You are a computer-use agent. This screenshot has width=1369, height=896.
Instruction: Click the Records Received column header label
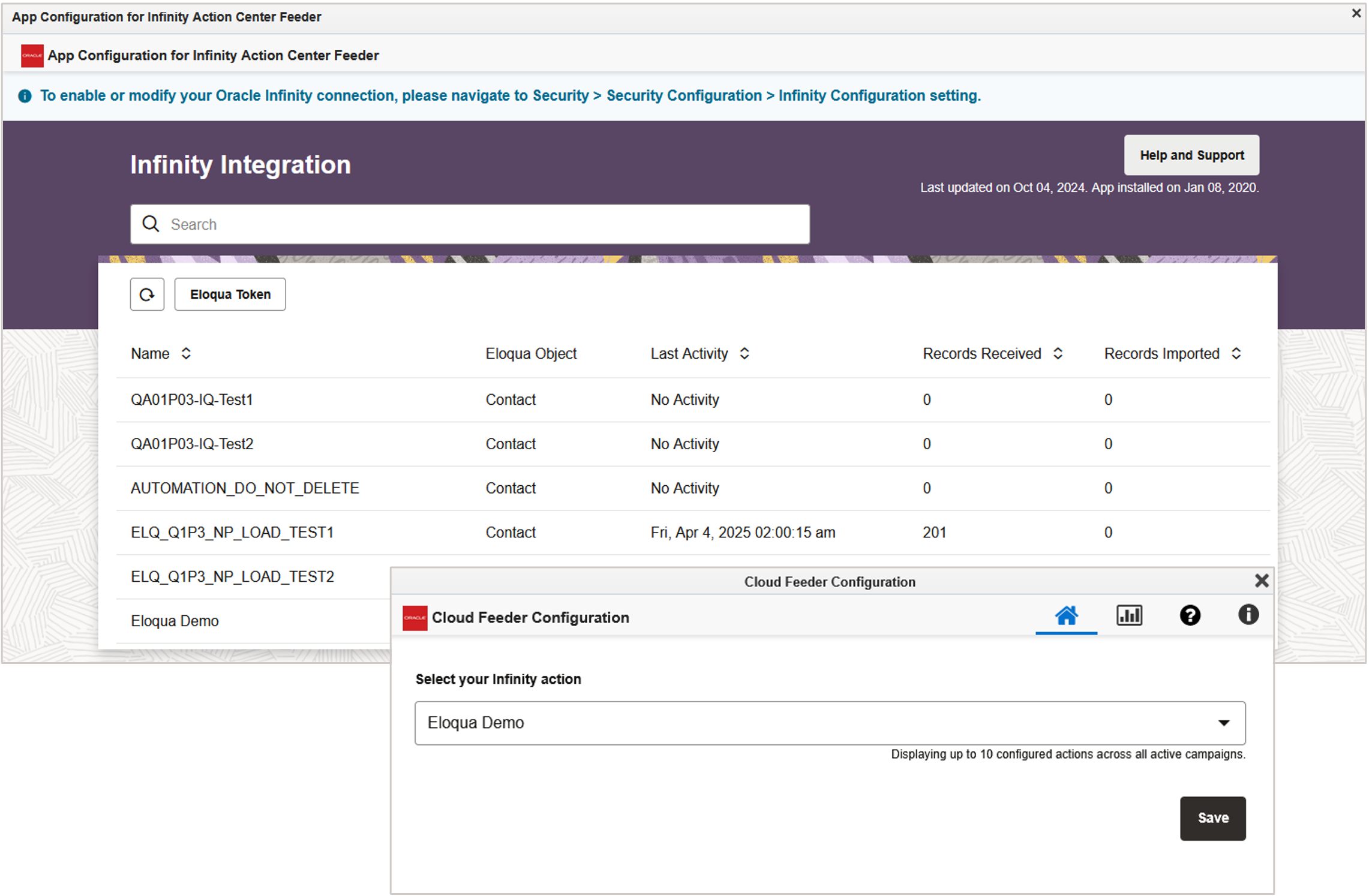click(981, 353)
